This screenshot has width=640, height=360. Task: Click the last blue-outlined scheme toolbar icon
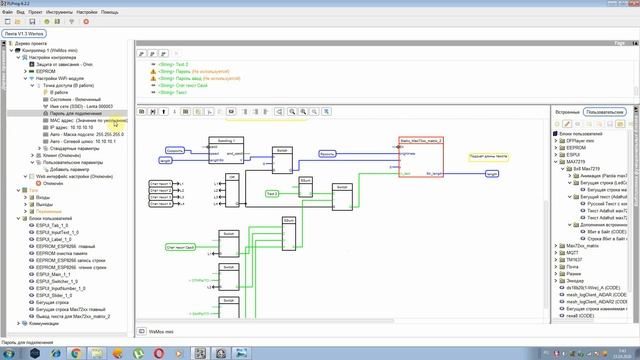tap(327, 111)
